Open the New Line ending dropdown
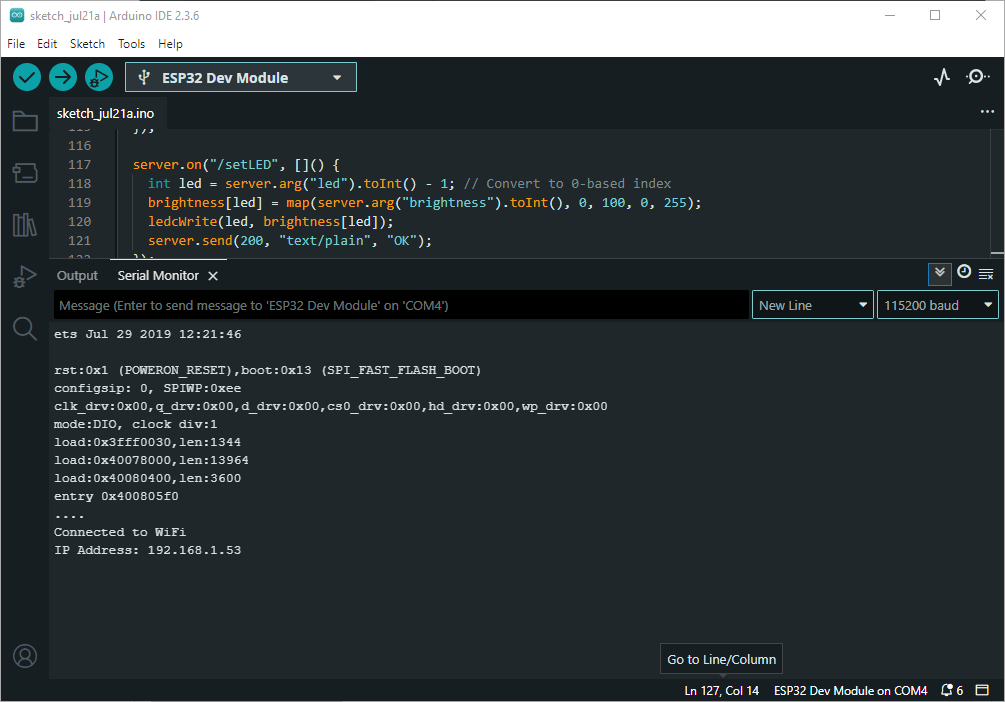 (812, 305)
